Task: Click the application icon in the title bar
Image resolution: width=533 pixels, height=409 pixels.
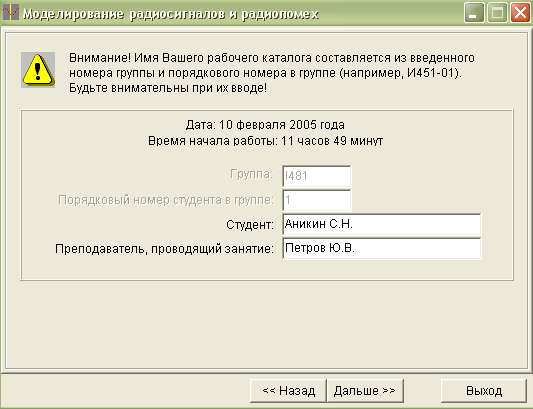Action: pos(11,12)
